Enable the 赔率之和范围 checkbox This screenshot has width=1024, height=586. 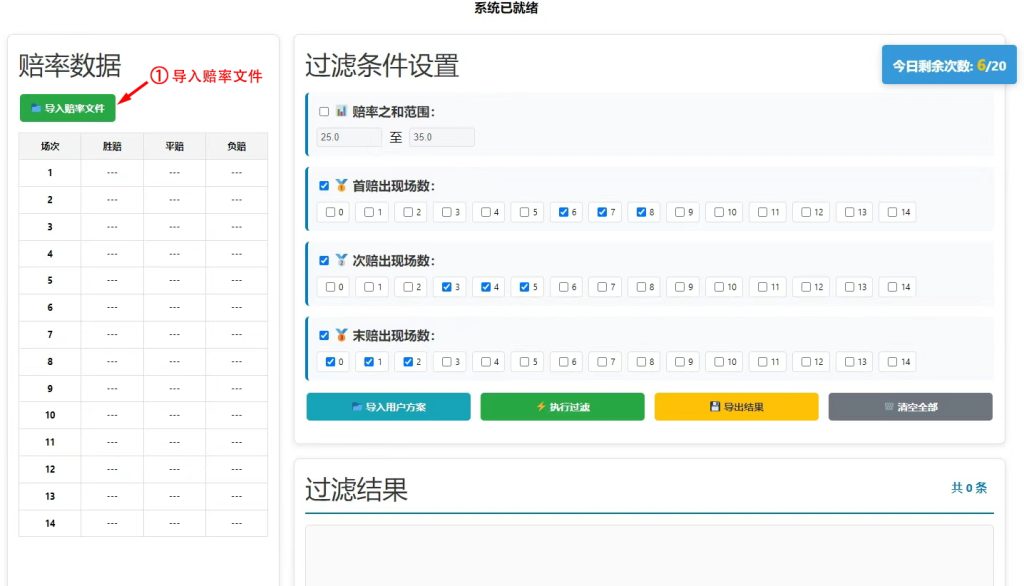(x=324, y=112)
